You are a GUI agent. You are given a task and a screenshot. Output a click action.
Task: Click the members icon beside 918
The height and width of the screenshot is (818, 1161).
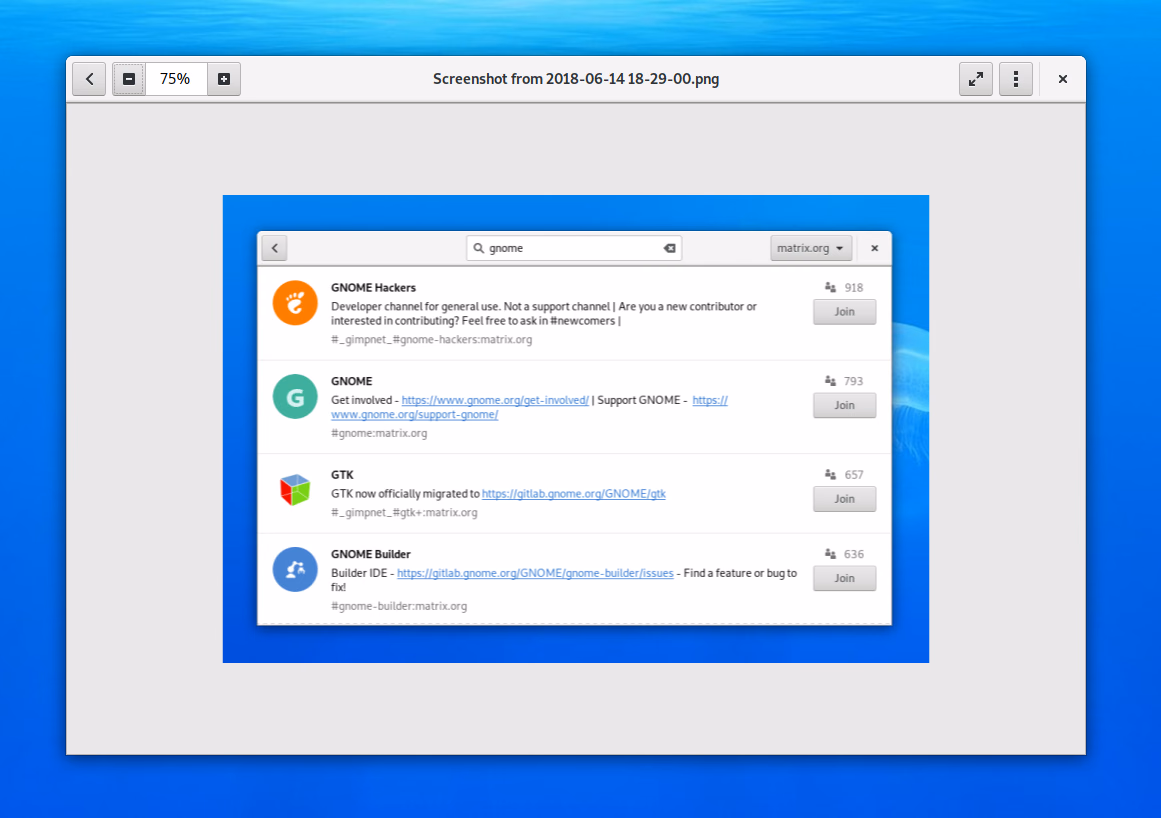[x=831, y=287]
